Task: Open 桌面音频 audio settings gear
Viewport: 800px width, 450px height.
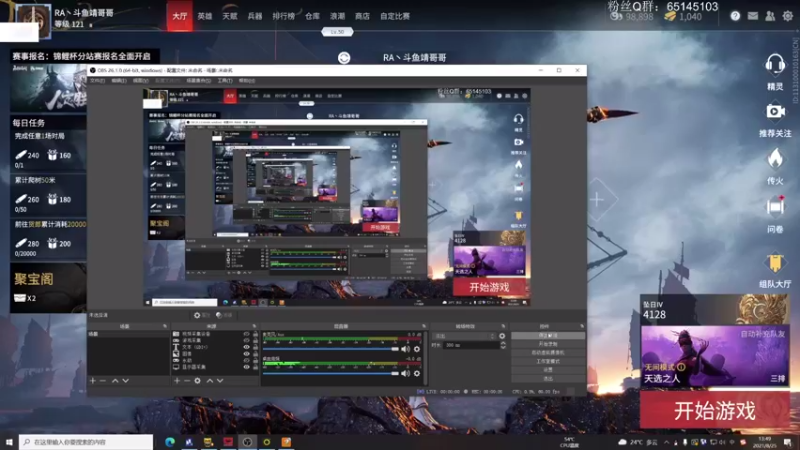Action: [x=417, y=373]
